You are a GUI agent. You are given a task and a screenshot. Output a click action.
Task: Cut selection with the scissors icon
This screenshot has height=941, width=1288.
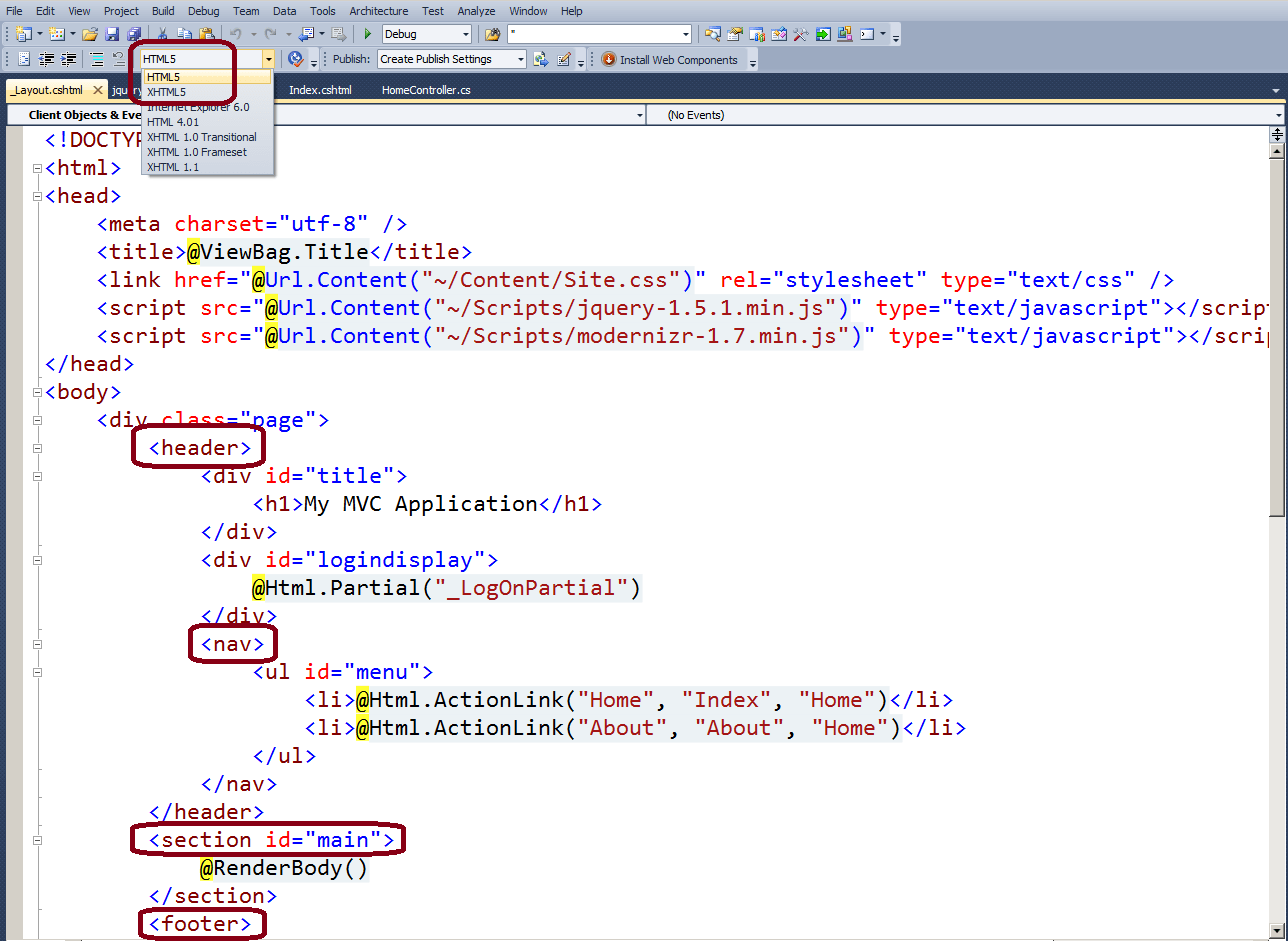click(162, 34)
